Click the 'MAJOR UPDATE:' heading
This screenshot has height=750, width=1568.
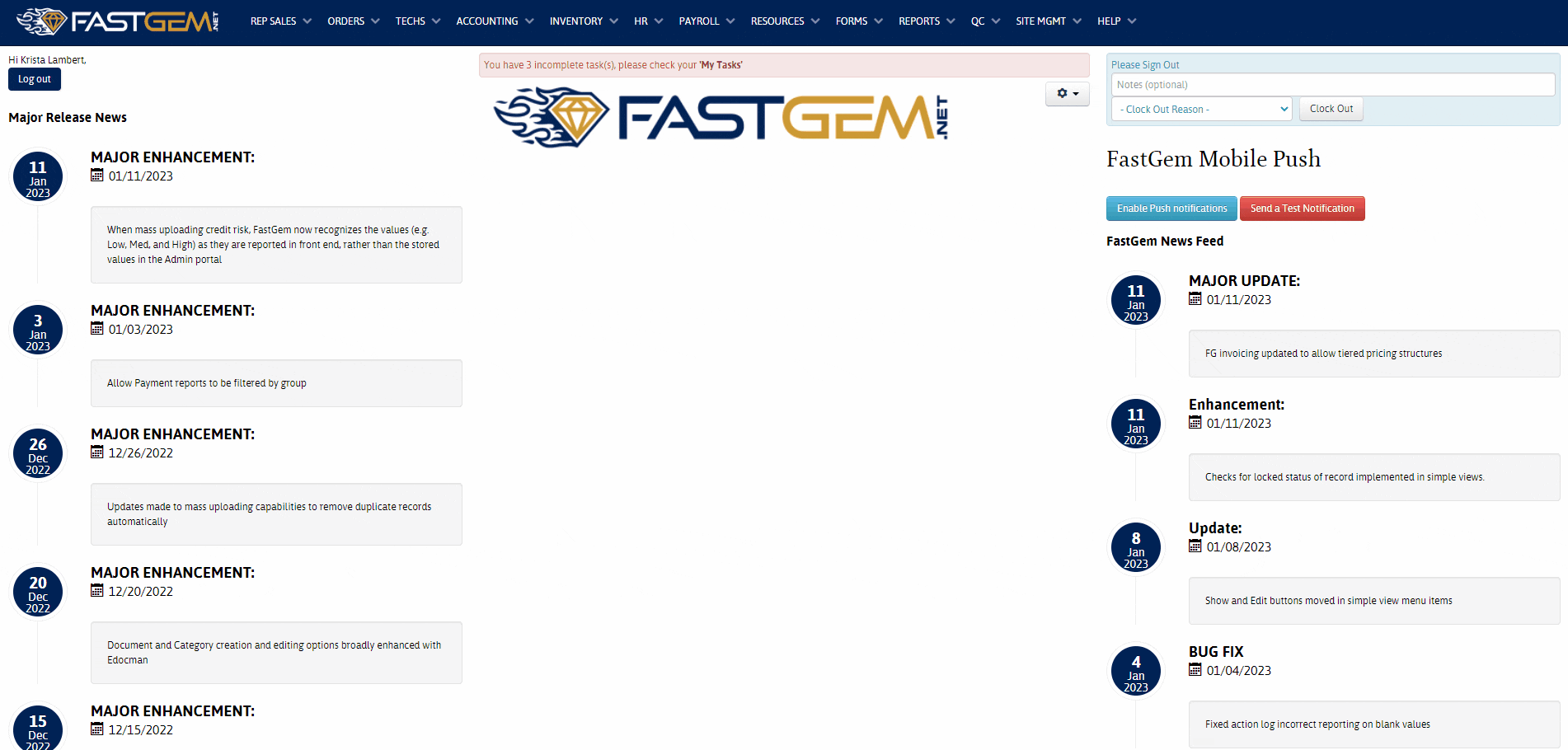[1244, 281]
